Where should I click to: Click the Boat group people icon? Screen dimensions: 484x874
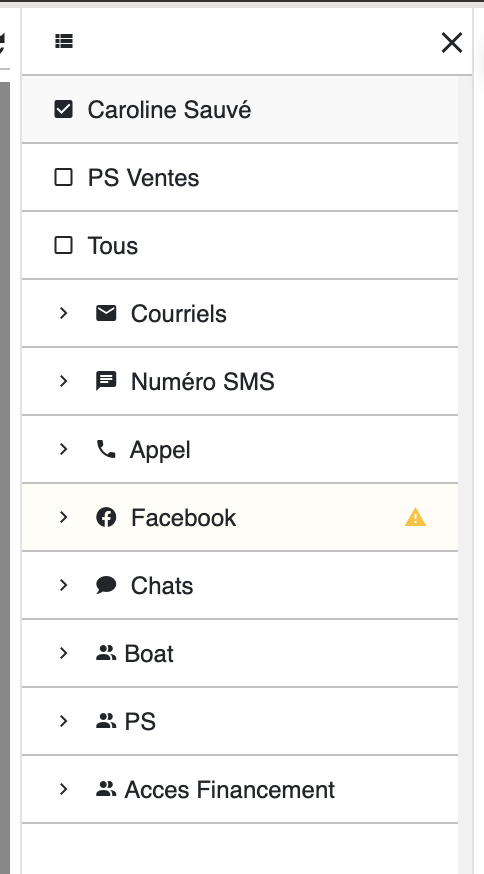tap(106, 653)
